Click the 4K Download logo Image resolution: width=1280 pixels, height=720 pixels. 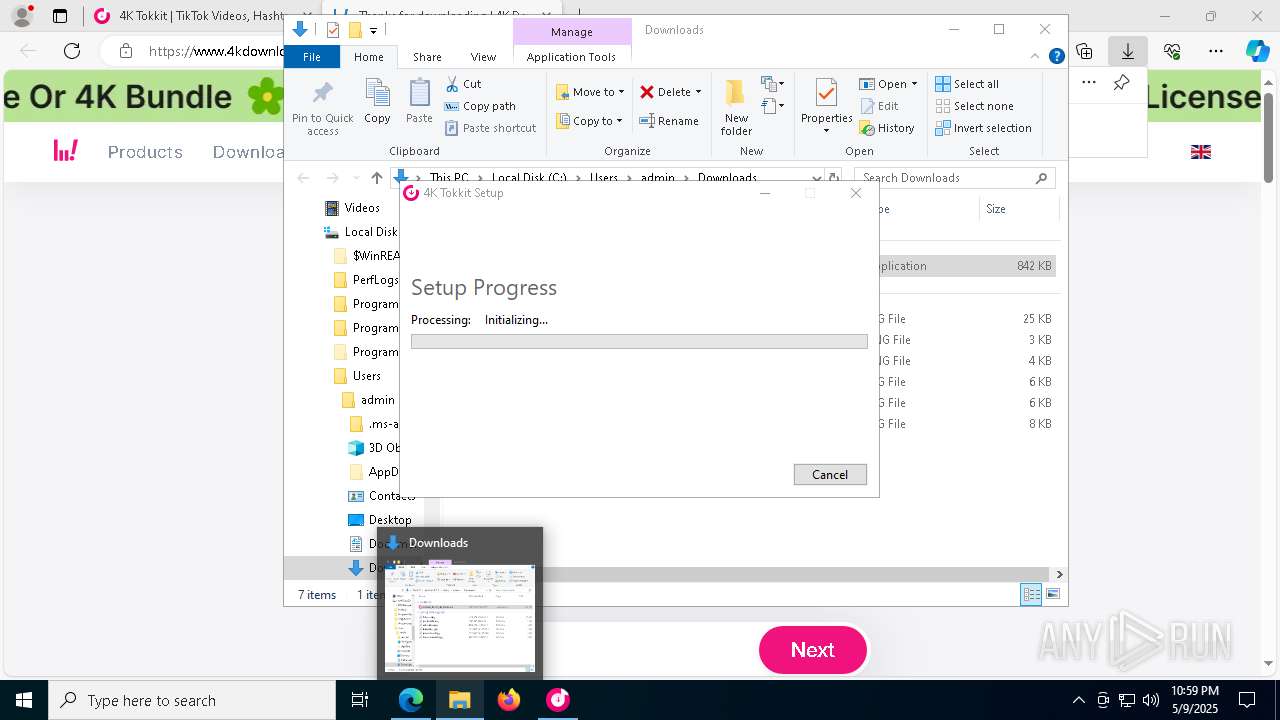click(66, 151)
